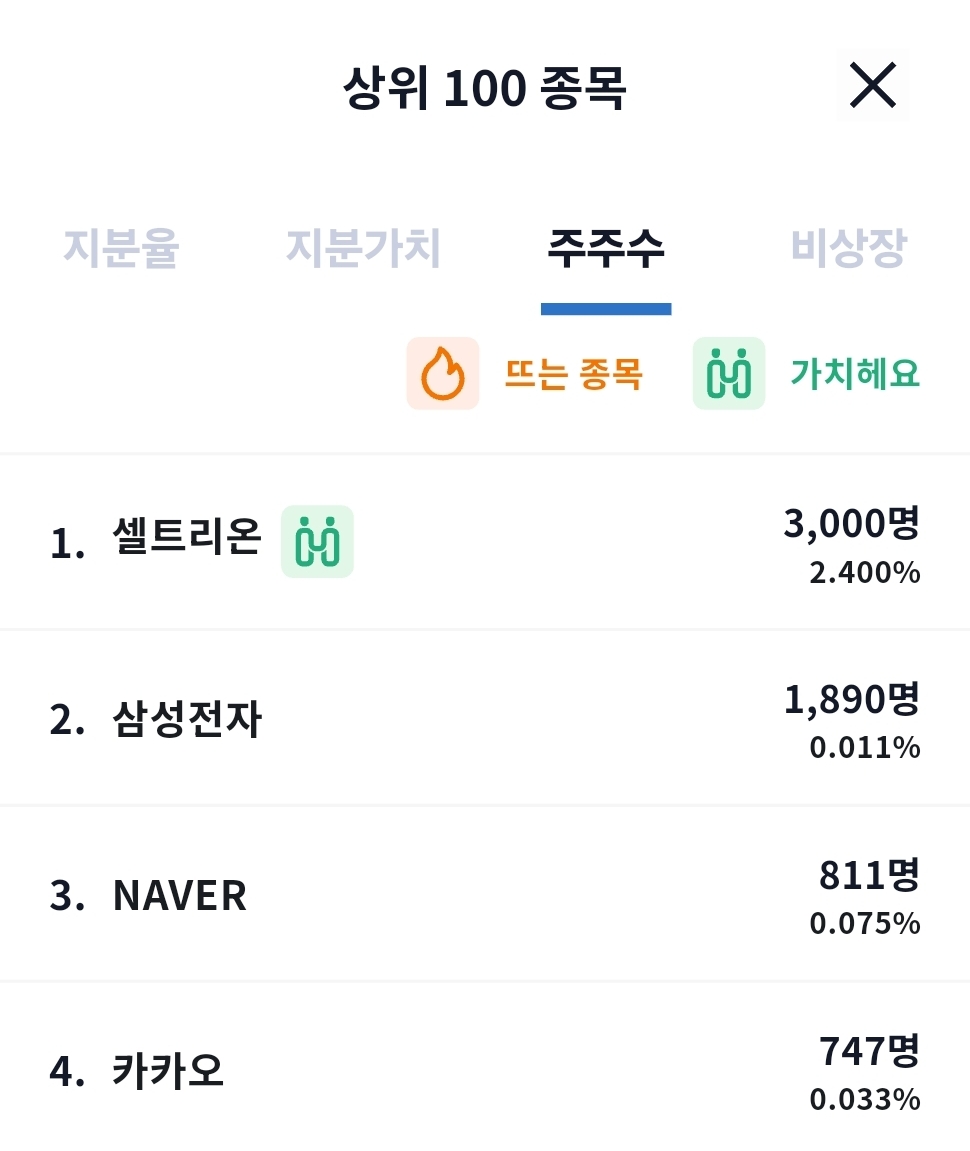Tap the flame icon for 뜨는 종목
Image resolution: width=970 pixels, height=1151 pixels.
click(443, 373)
